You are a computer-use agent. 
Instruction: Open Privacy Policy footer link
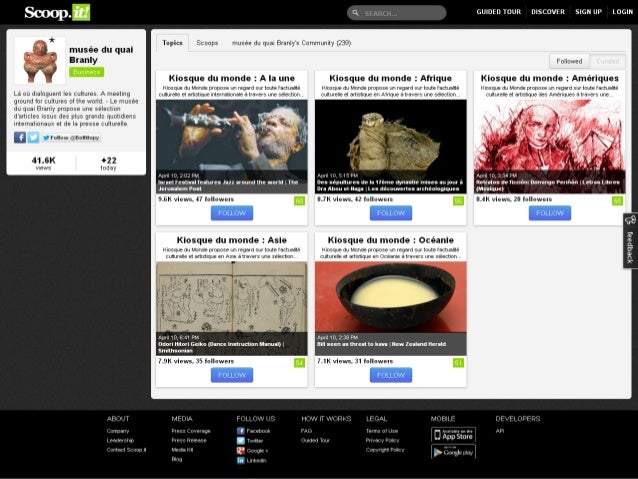click(x=382, y=440)
